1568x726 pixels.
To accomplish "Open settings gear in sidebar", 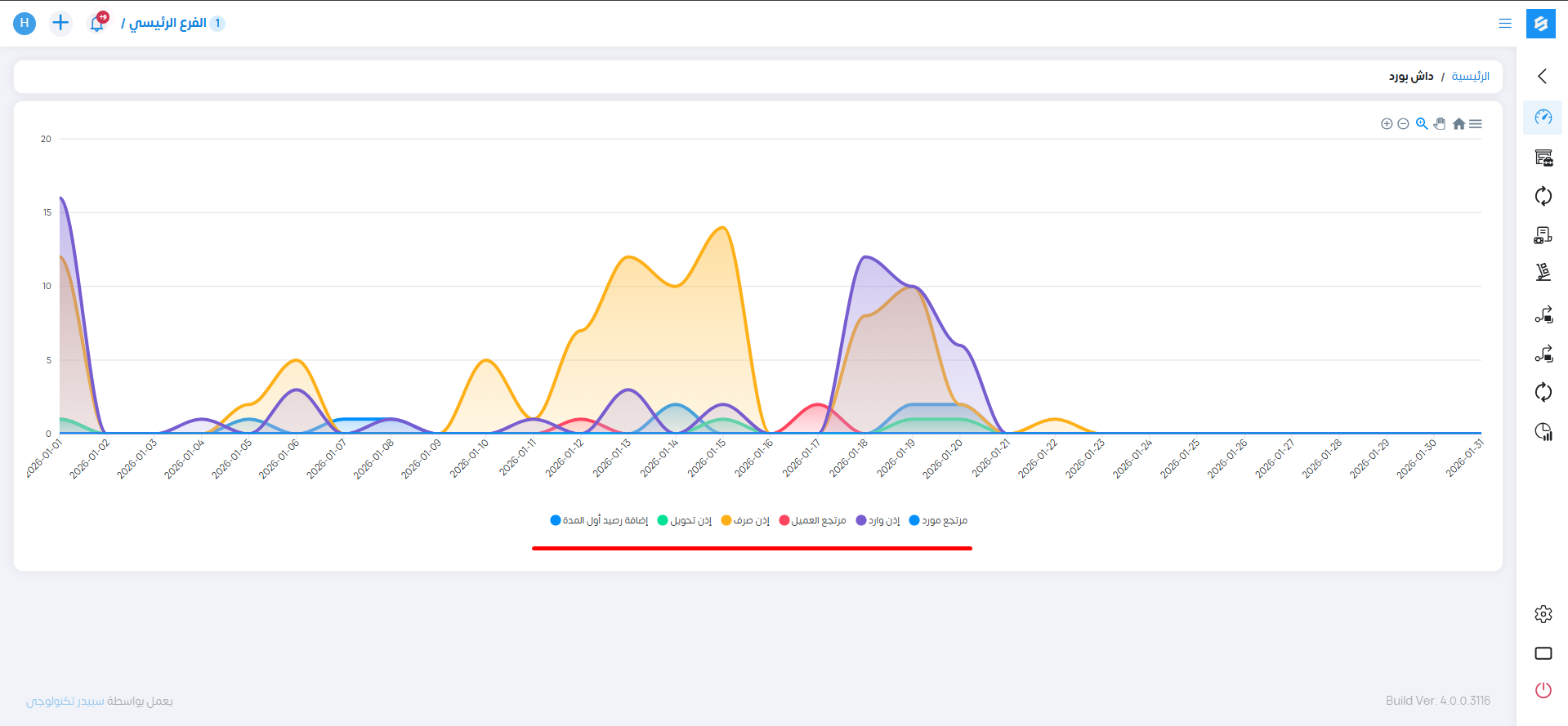I will tap(1543, 614).
